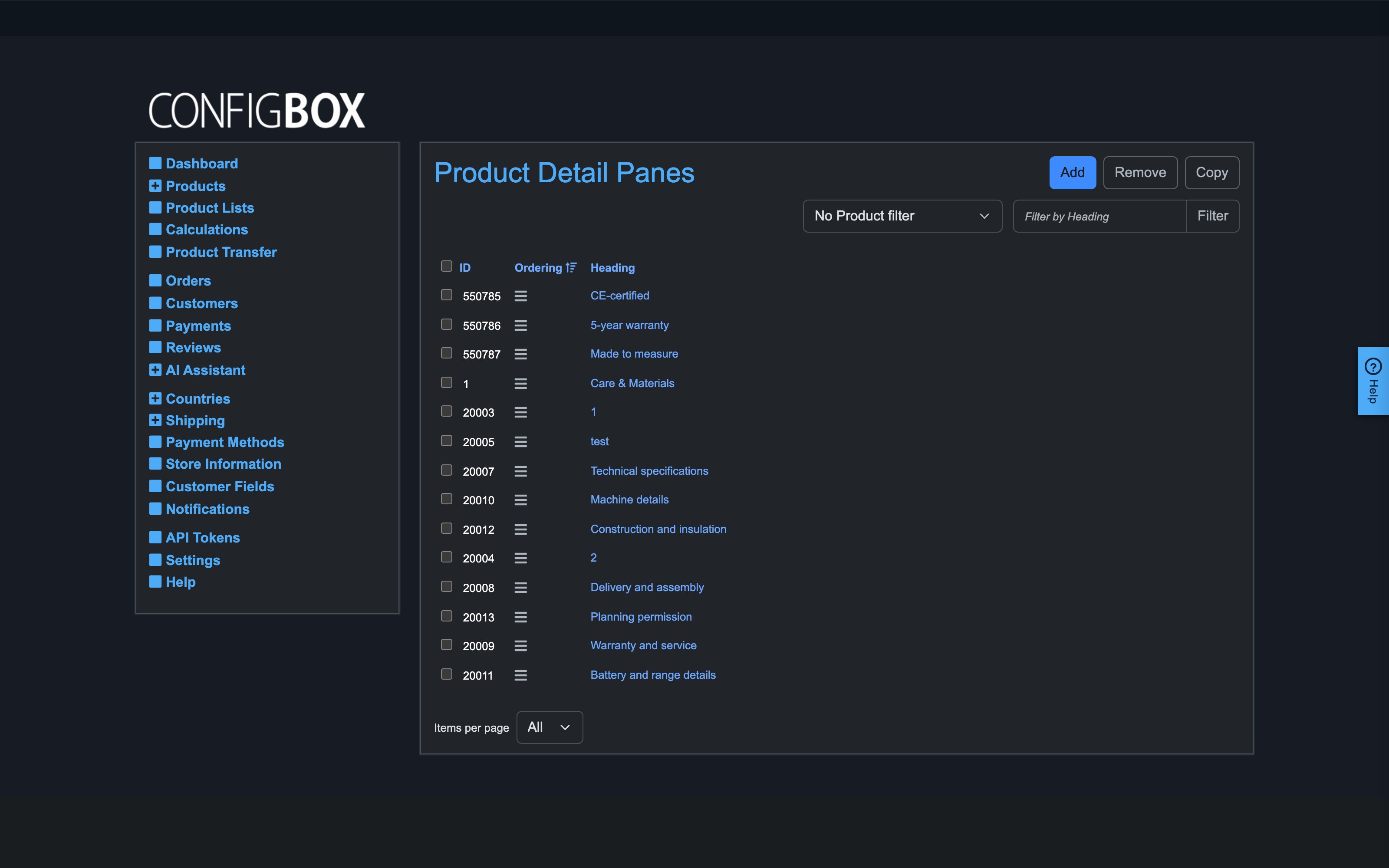The image size is (1389, 868).
Task: Check the box for row 20011
Action: pos(447,674)
